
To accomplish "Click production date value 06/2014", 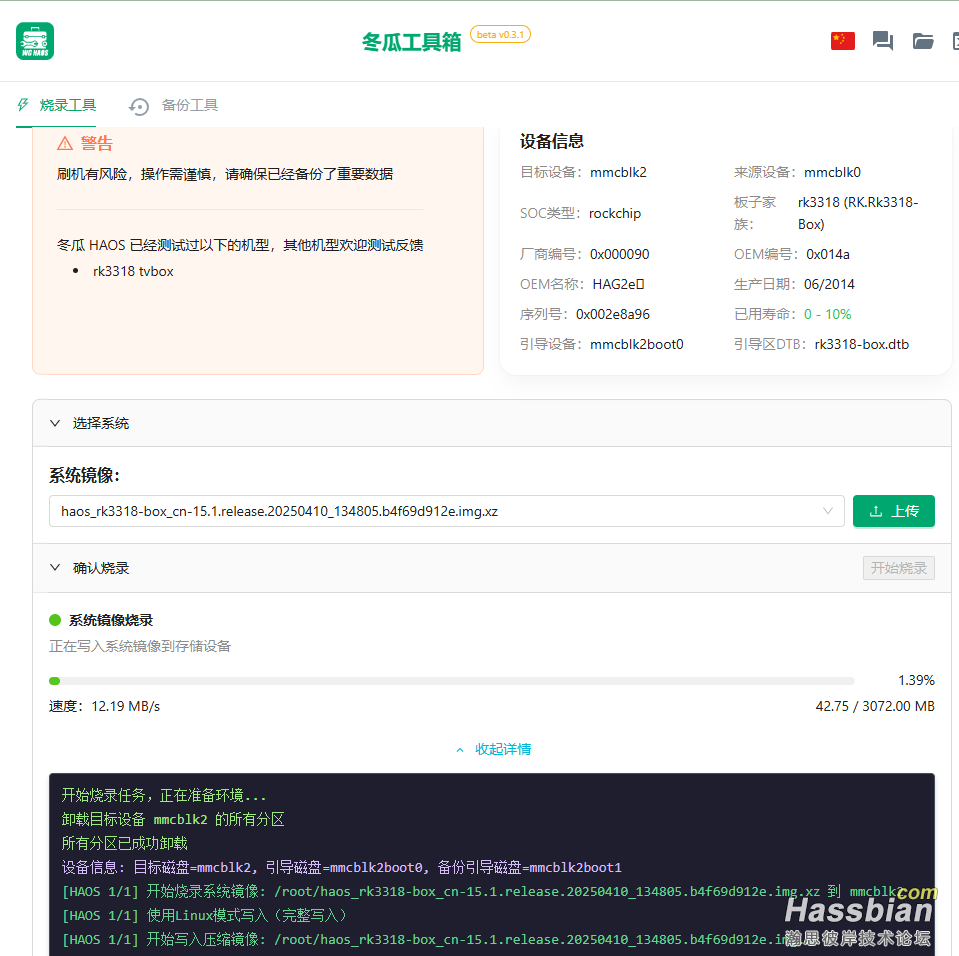I will click(x=829, y=284).
